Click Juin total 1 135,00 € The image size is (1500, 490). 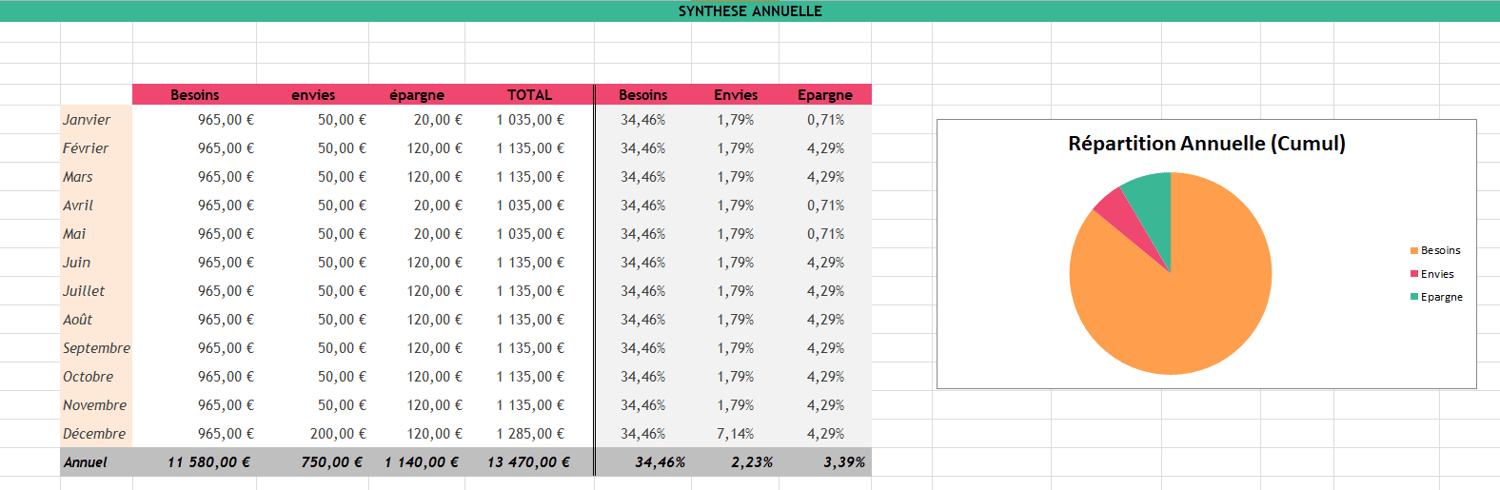(x=530, y=262)
